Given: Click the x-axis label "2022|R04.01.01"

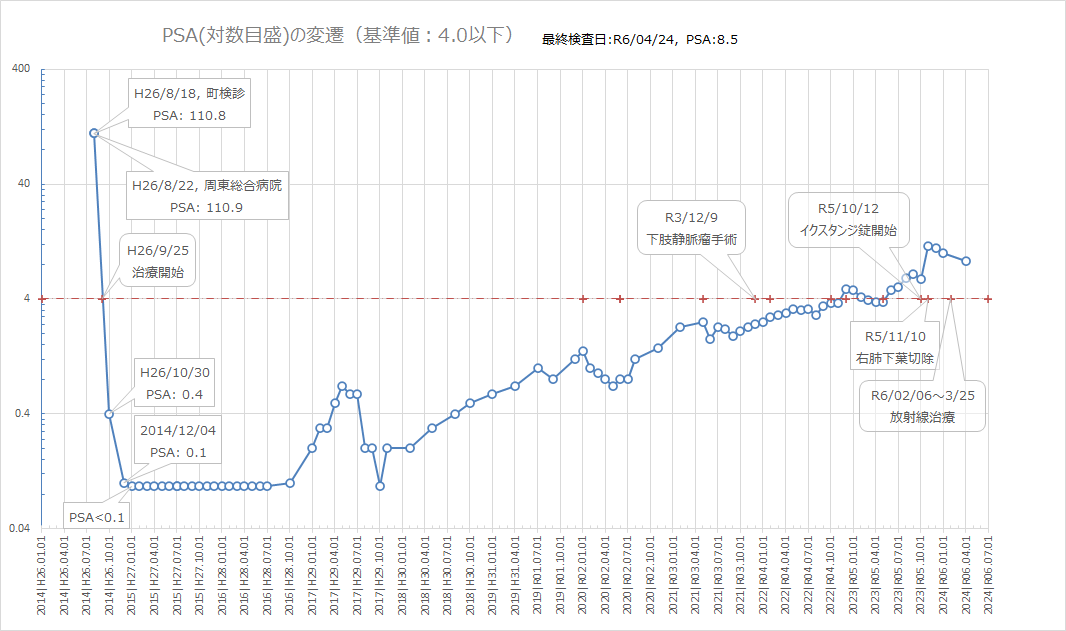Looking at the screenshot, I should click(763, 575).
